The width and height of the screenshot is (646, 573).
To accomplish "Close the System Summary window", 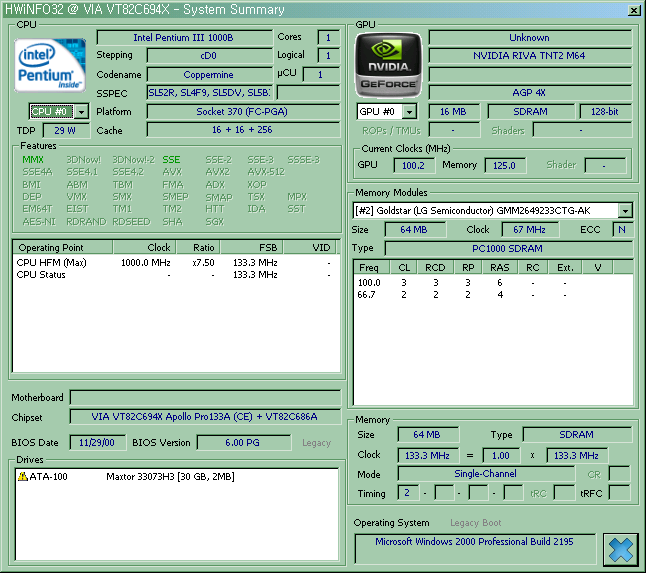I will (634, 10).
